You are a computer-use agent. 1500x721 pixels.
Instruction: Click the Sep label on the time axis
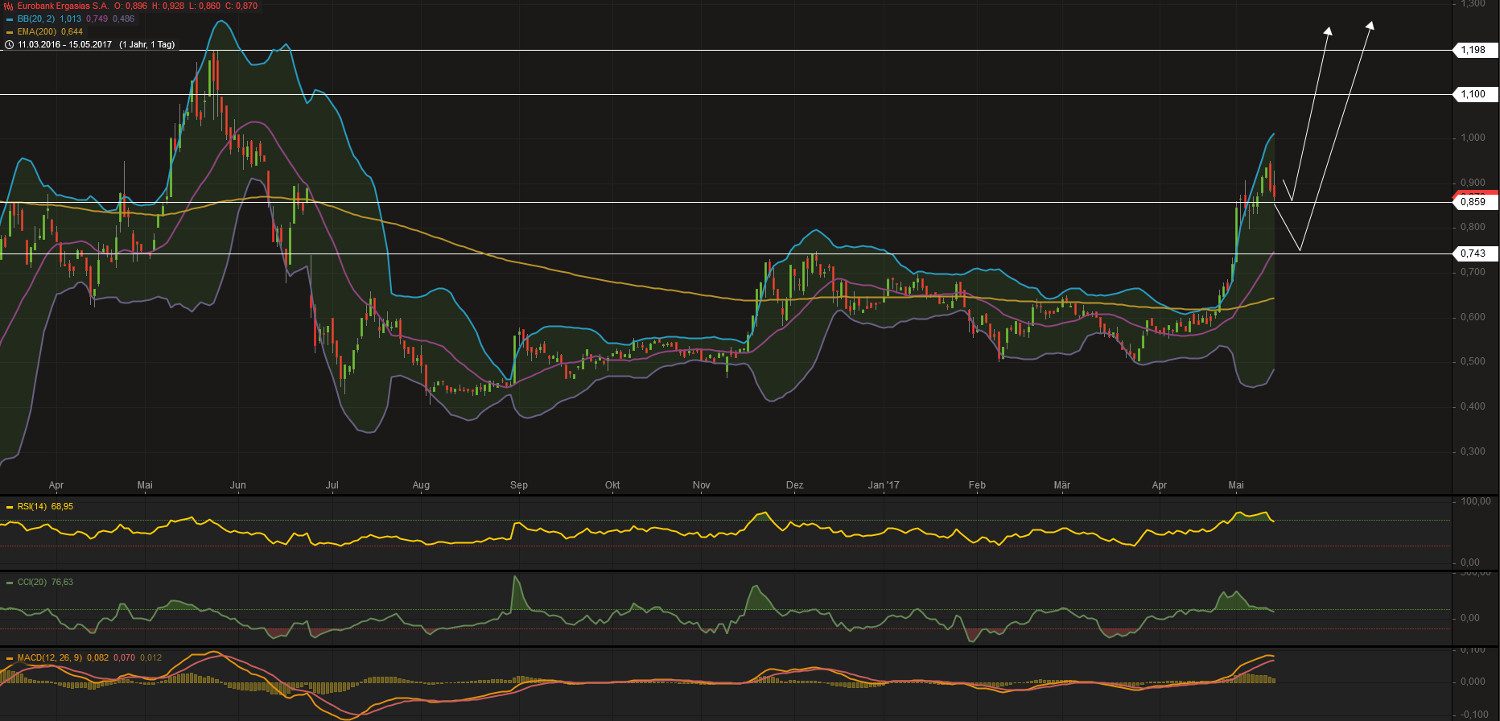[x=519, y=486]
